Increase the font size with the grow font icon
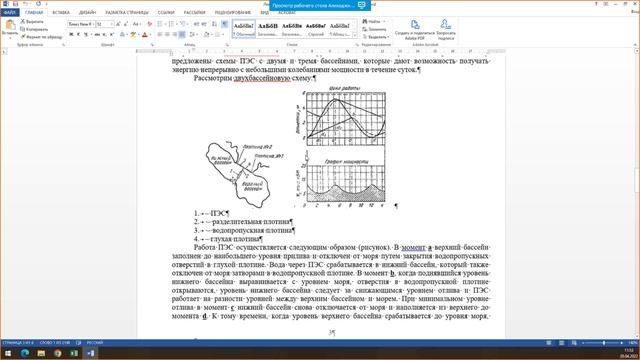Screen dimensions: 640x360 click(118, 24)
